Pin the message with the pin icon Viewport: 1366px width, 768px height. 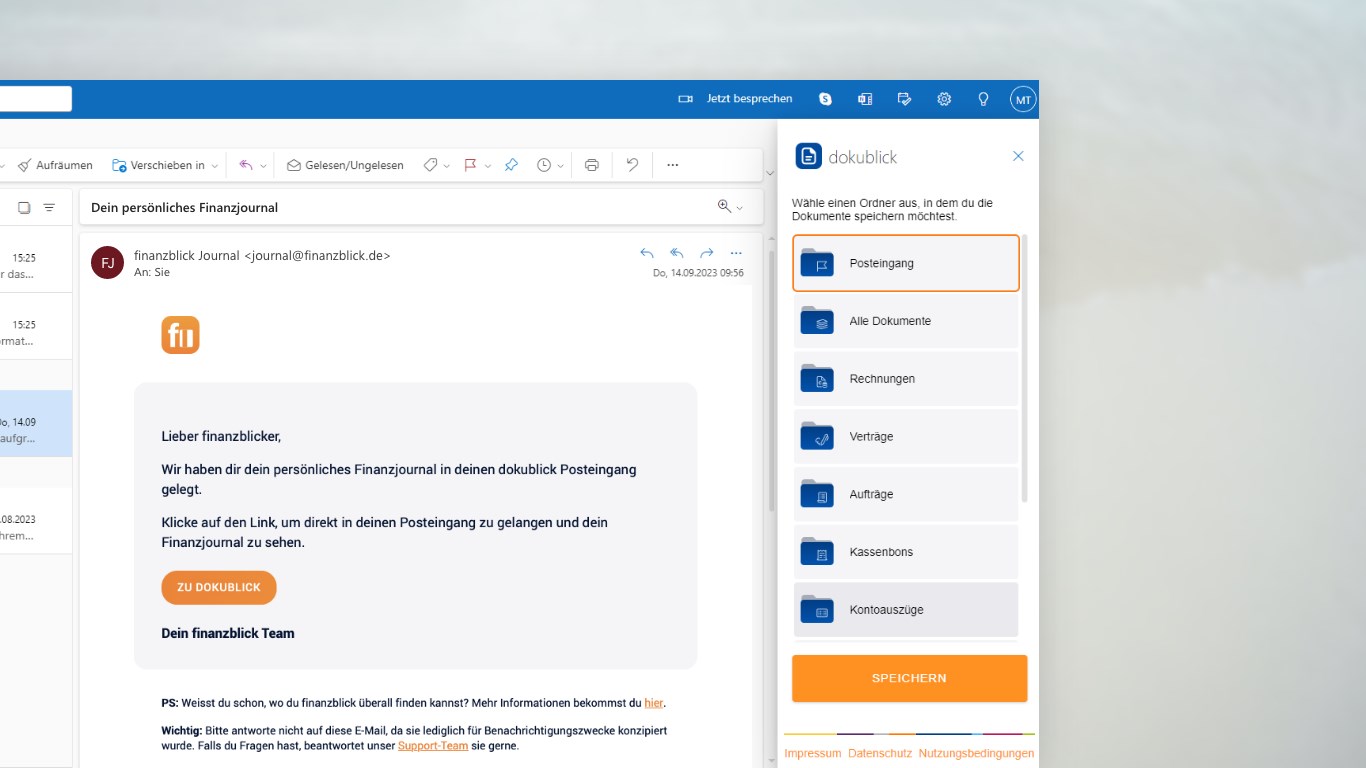click(511, 165)
